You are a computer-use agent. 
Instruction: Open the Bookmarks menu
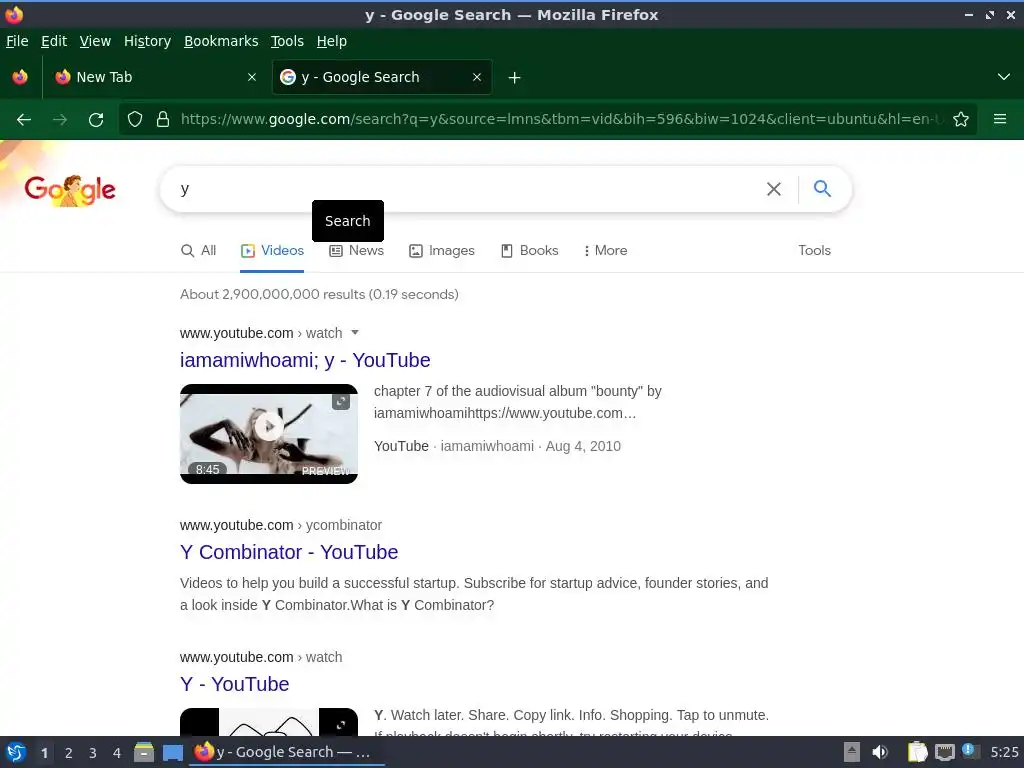tap(221, 41)
